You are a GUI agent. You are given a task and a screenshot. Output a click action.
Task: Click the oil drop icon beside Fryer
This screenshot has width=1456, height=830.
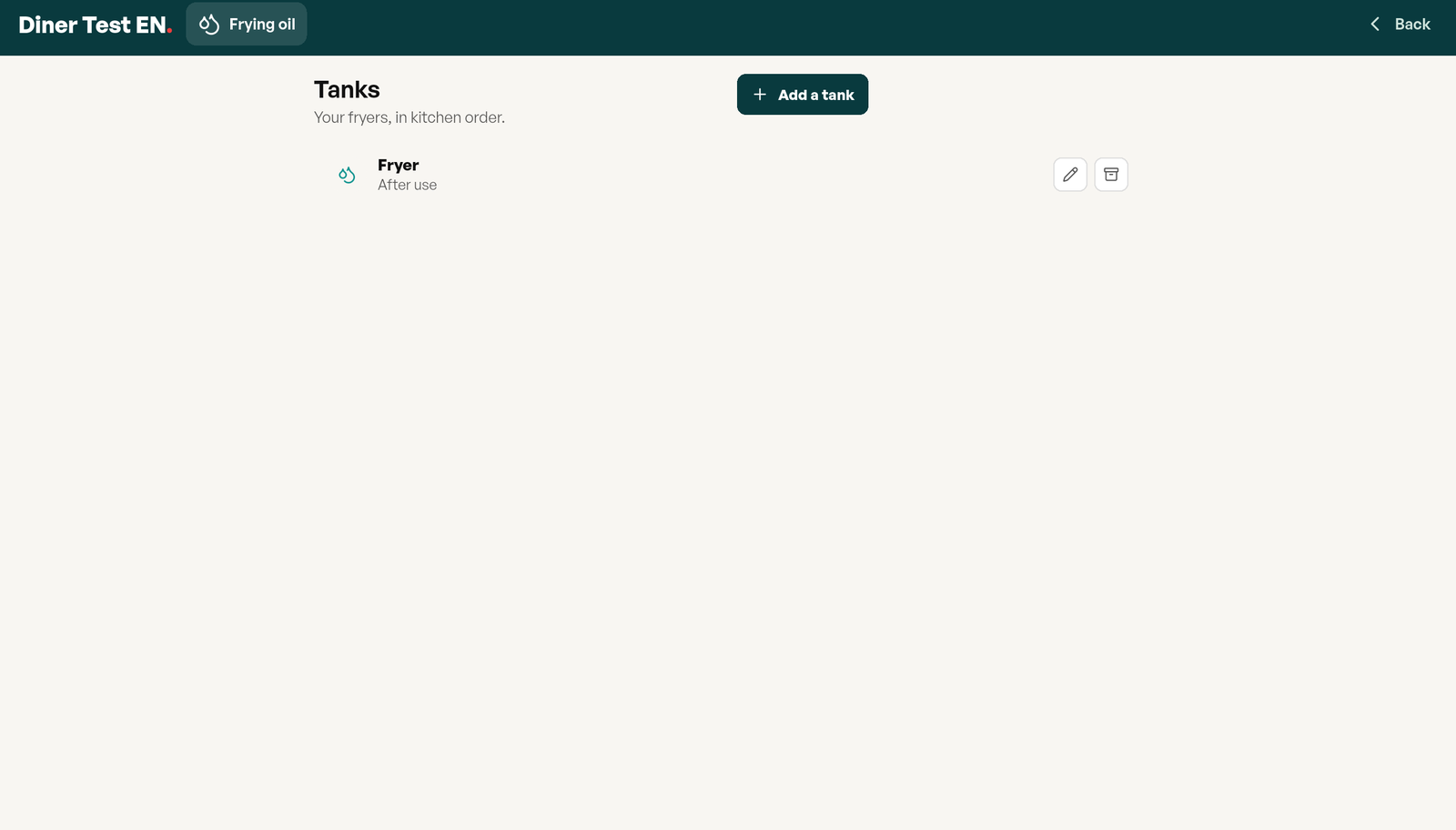[x=347, y=175]
